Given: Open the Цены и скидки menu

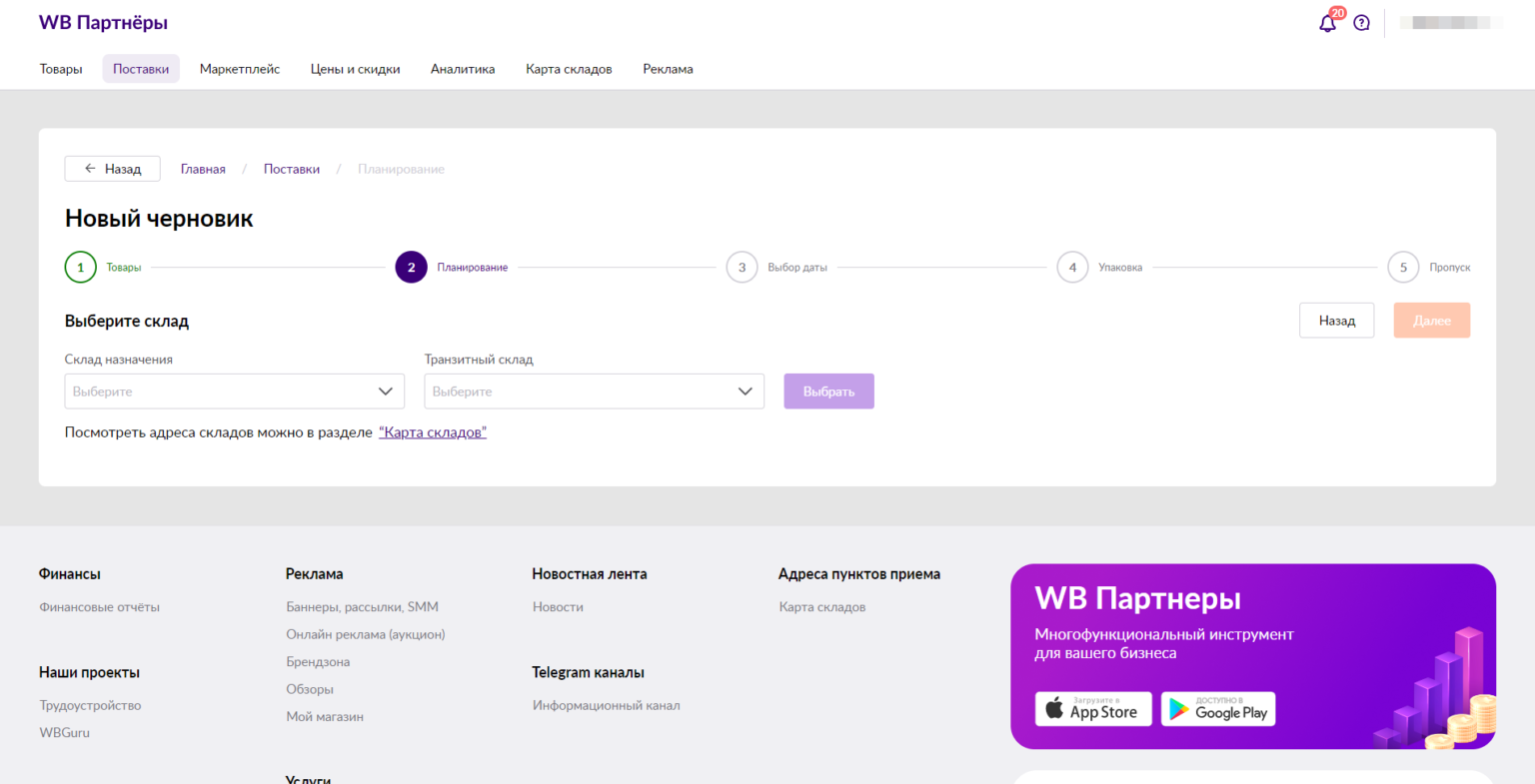Looking at the screenshot, I should (x=355, y=69).
